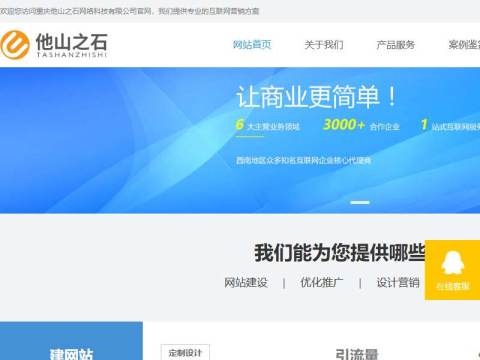Click the 引流量 heading
480x360 pixels.
(x=357, y=354)
